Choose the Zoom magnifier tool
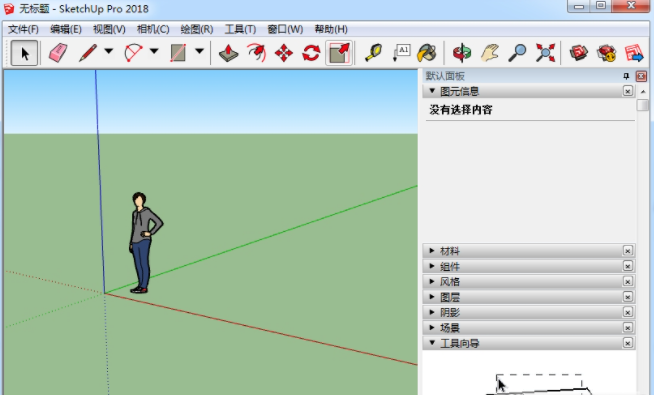 tap(517, 53)
